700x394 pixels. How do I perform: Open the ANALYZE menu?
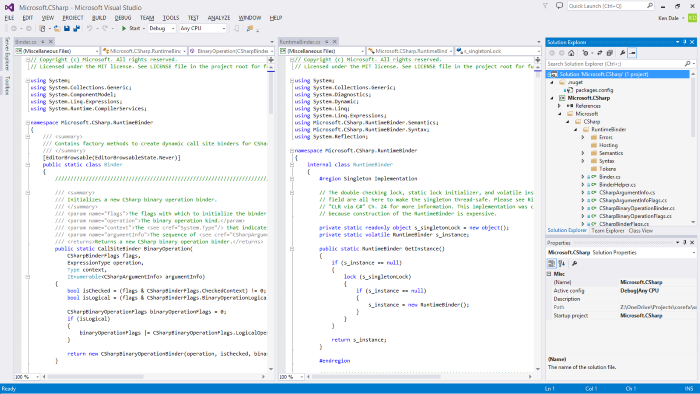click(219, 18)
